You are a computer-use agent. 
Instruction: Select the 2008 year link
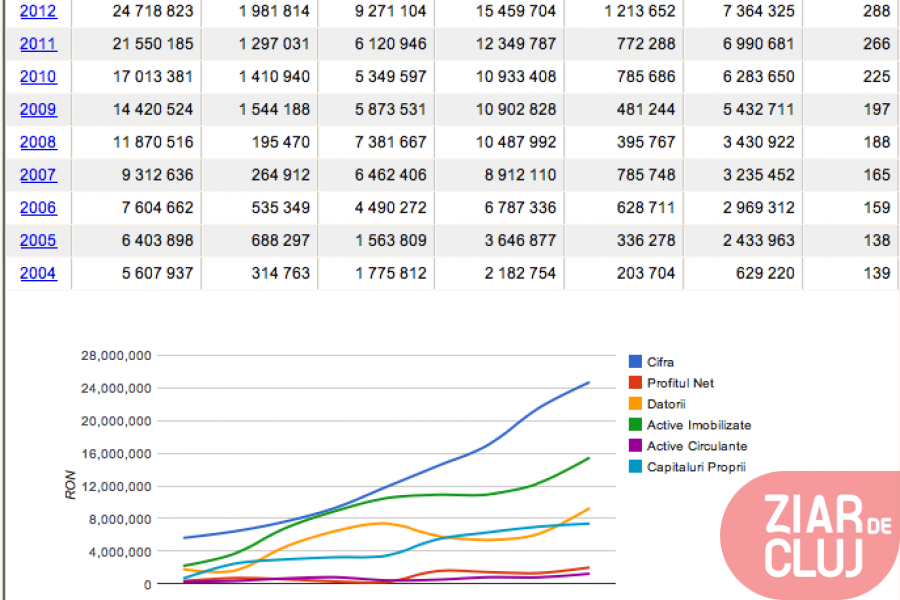pyautogui.click(x=38, y=143)
